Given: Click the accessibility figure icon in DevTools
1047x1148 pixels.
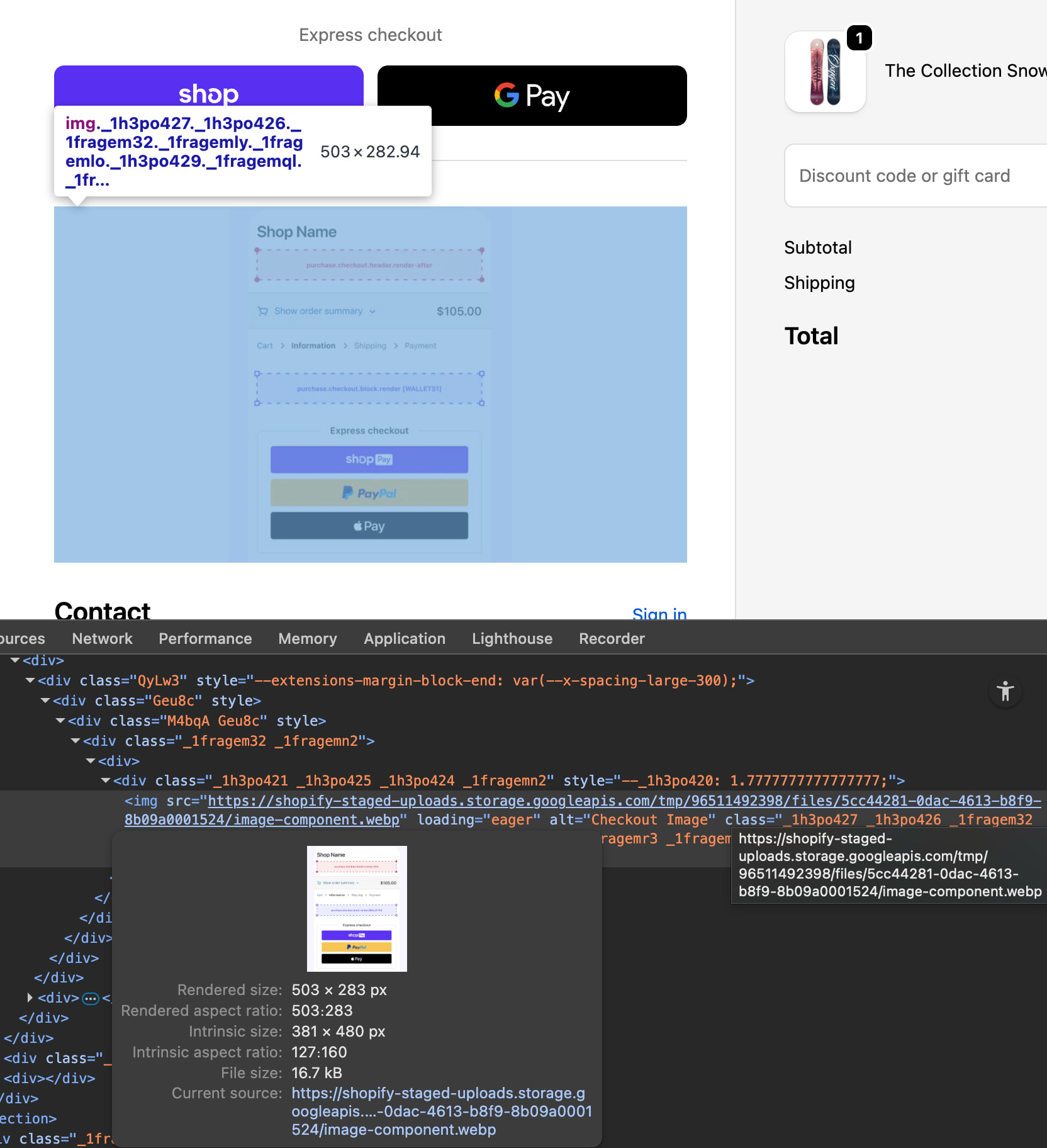Looking at the screenshot, I should point(1005,691).
